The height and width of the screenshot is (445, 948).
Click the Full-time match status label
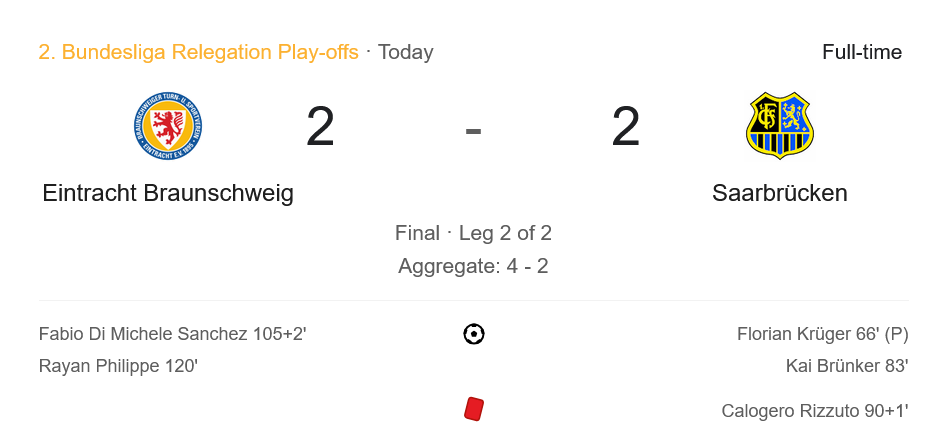click(x=862, y=52)
